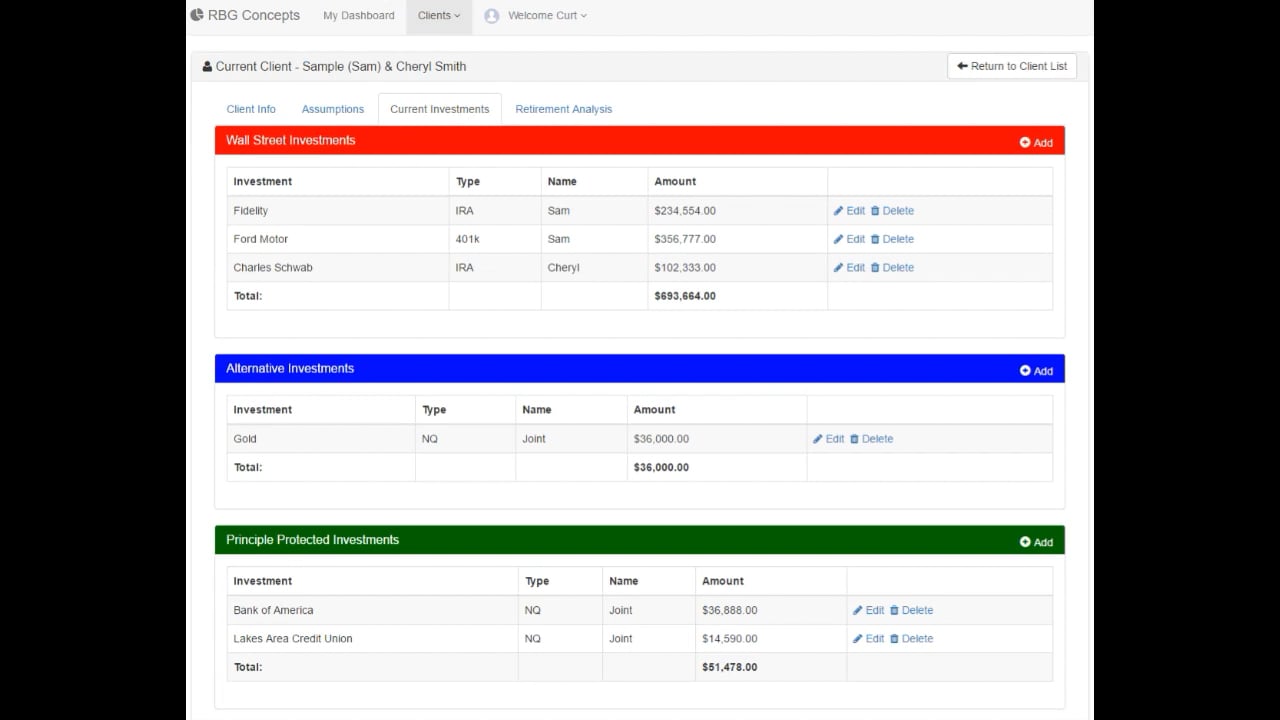Click the pencil Edit icon for Fidelity

coord(839,211)
